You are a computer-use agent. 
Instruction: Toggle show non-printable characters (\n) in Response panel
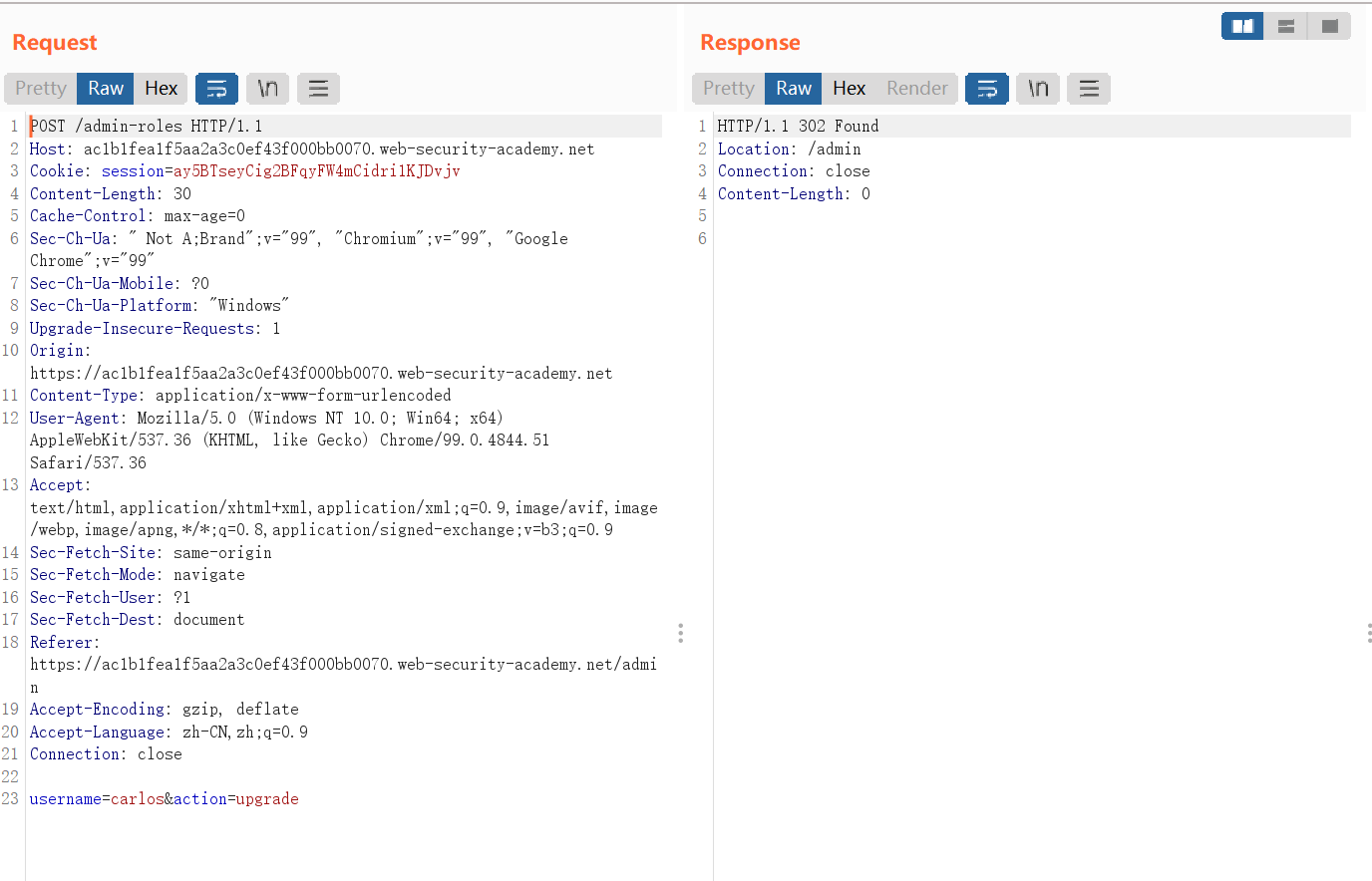1038,89
